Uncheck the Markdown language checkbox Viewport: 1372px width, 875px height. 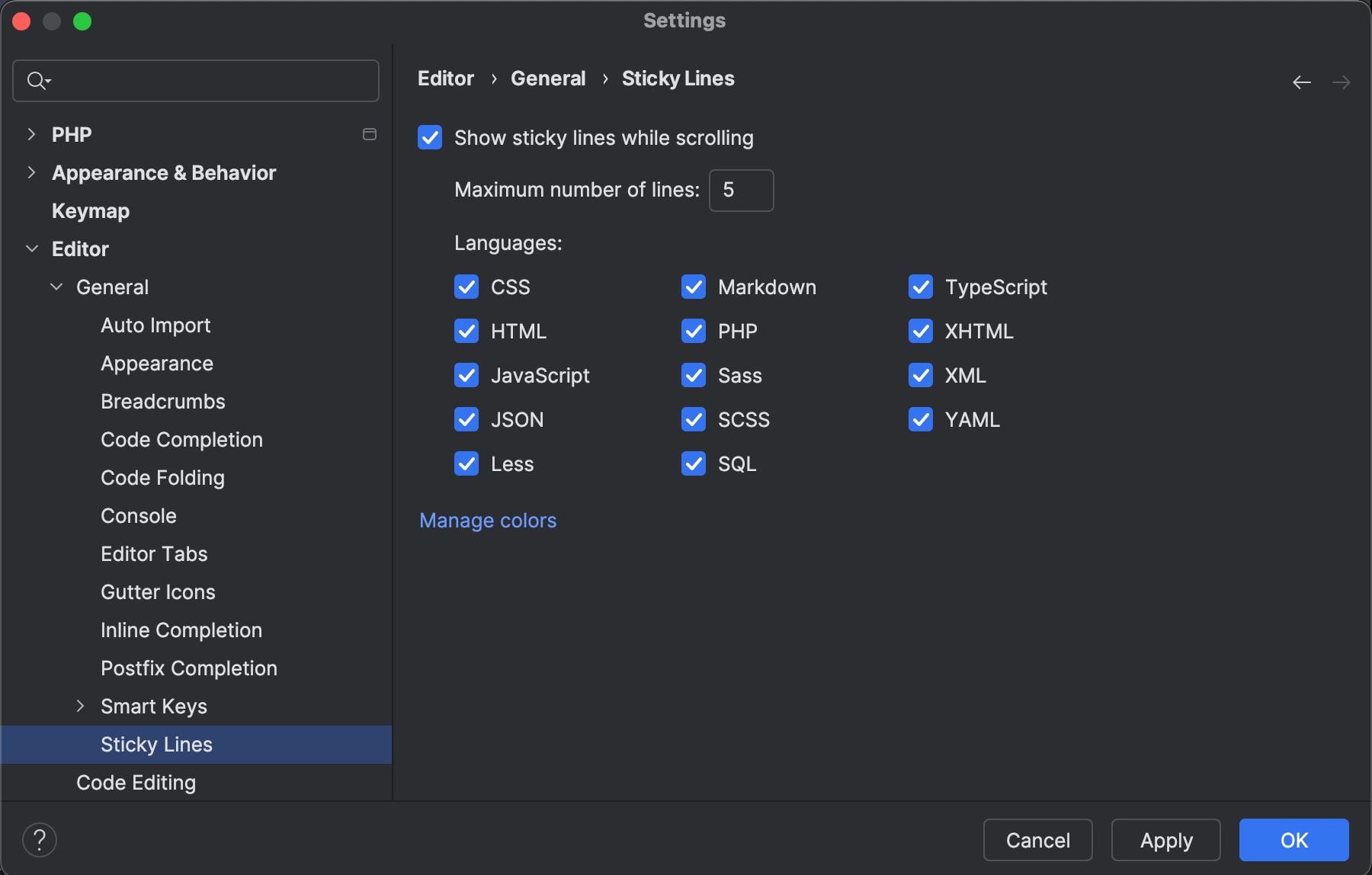click(x=693, y=287)
